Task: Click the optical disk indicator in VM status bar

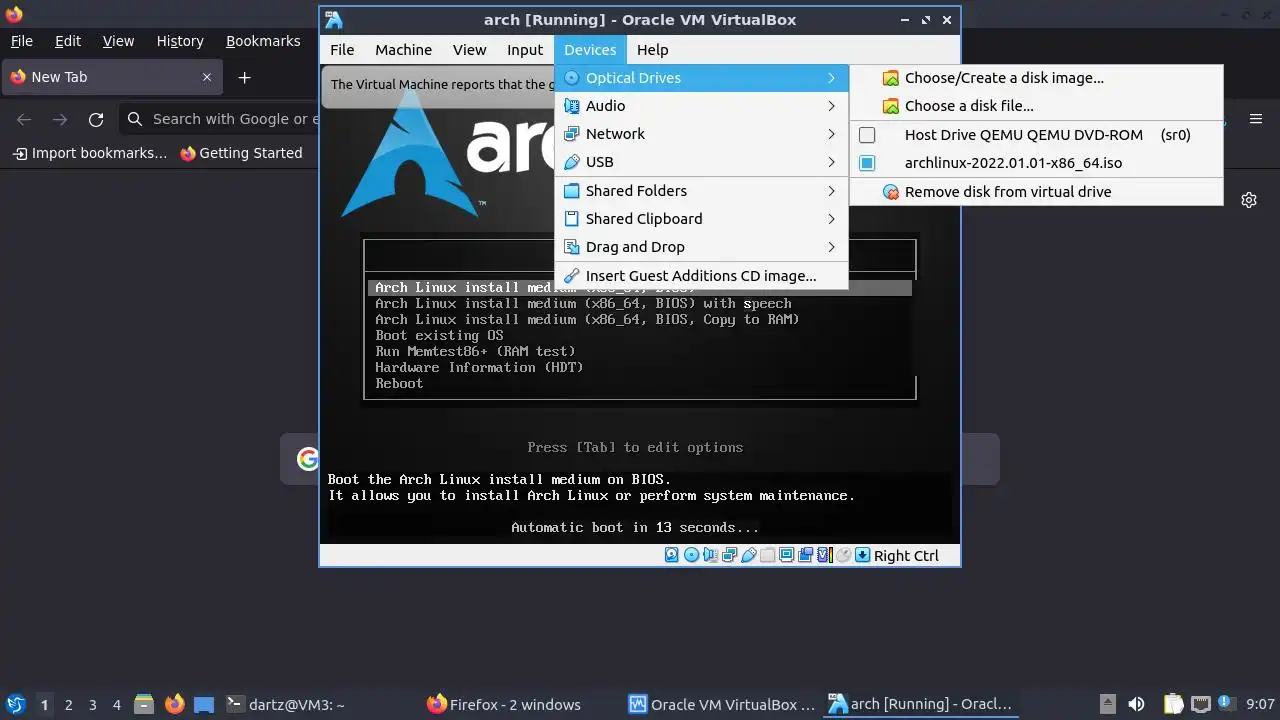Action: 692,555
